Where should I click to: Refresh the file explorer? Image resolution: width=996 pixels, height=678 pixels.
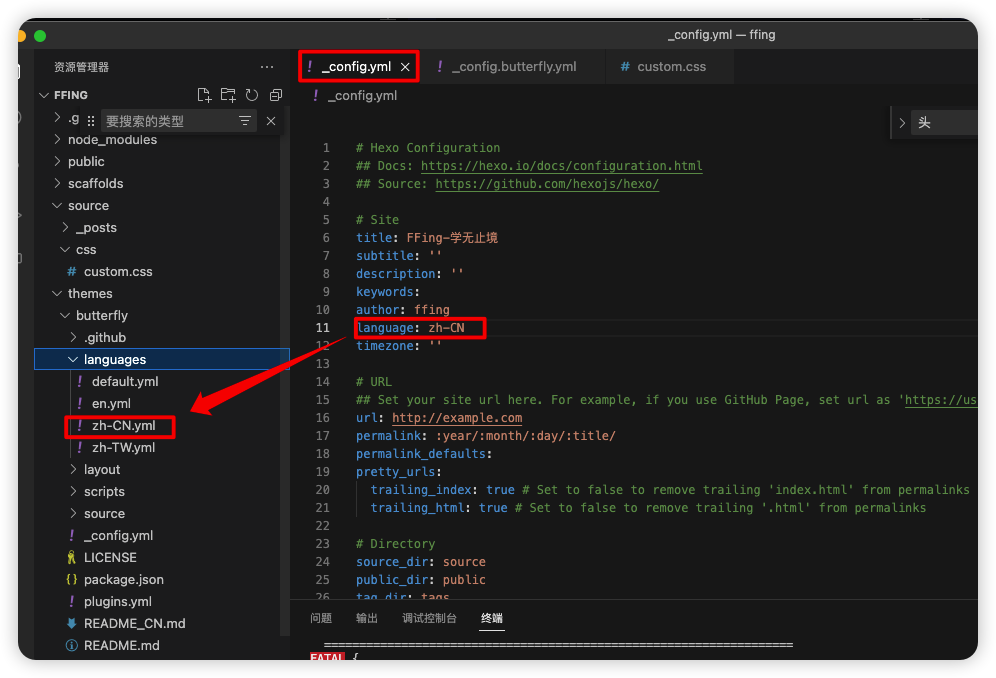click(x=252, y=95)
